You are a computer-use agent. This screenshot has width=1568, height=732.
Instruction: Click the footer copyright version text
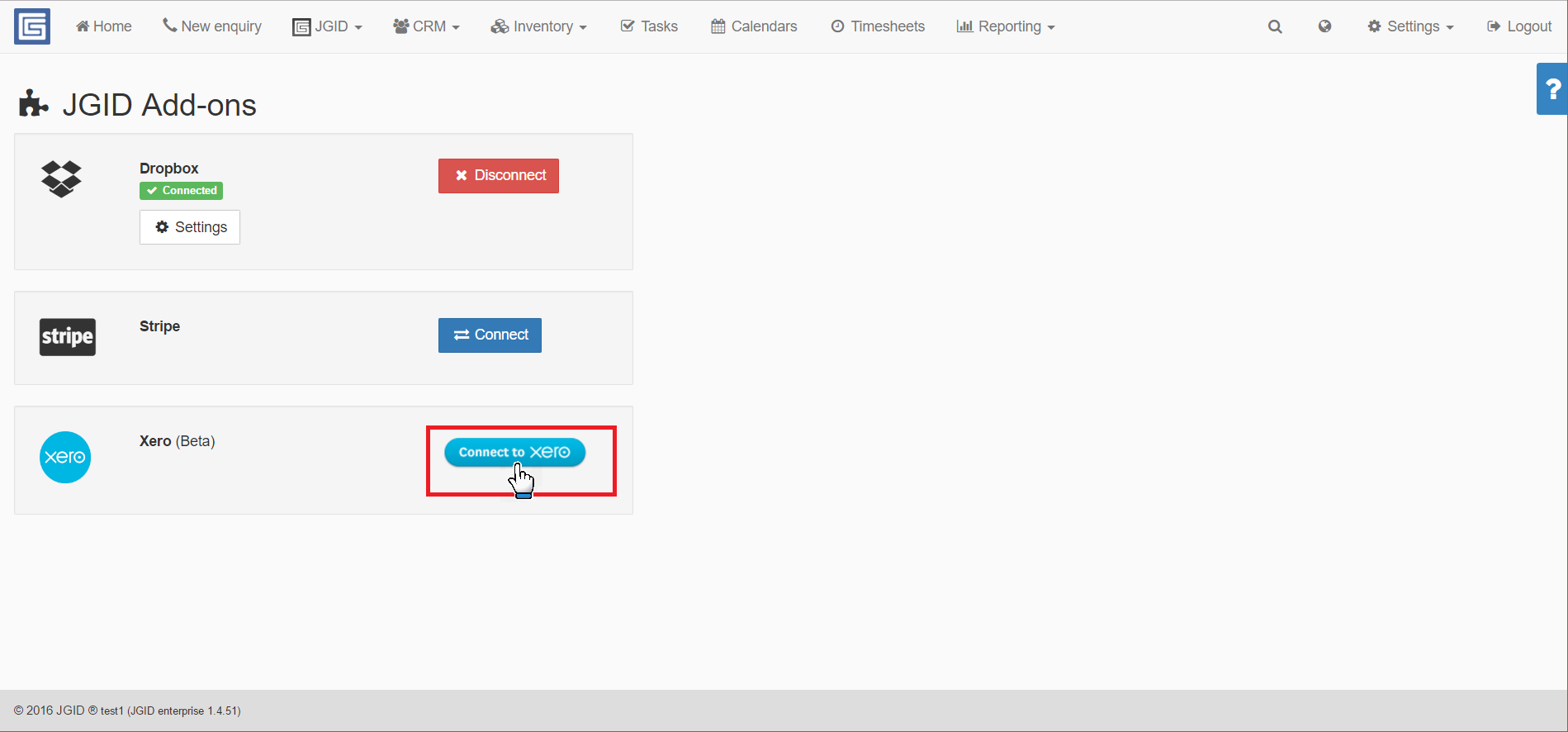tap(127, 711)
